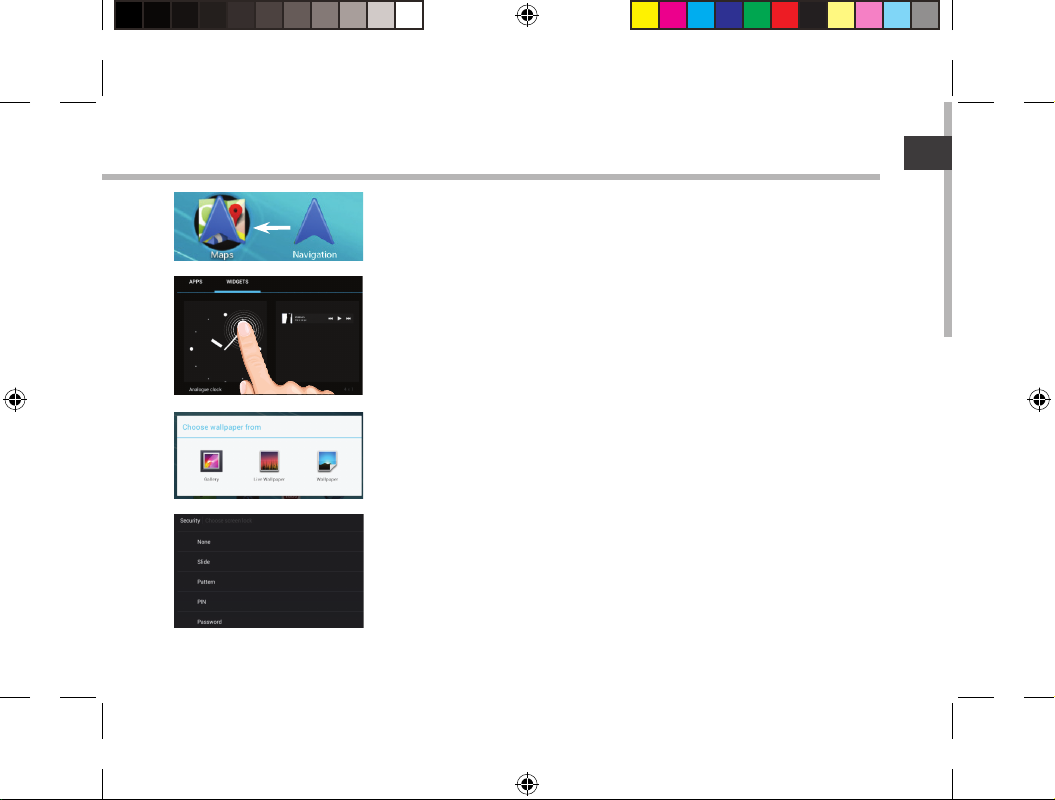1055x800 pixels.
Task: Click the magenta color swatch
Action: (x=672, y=15)
